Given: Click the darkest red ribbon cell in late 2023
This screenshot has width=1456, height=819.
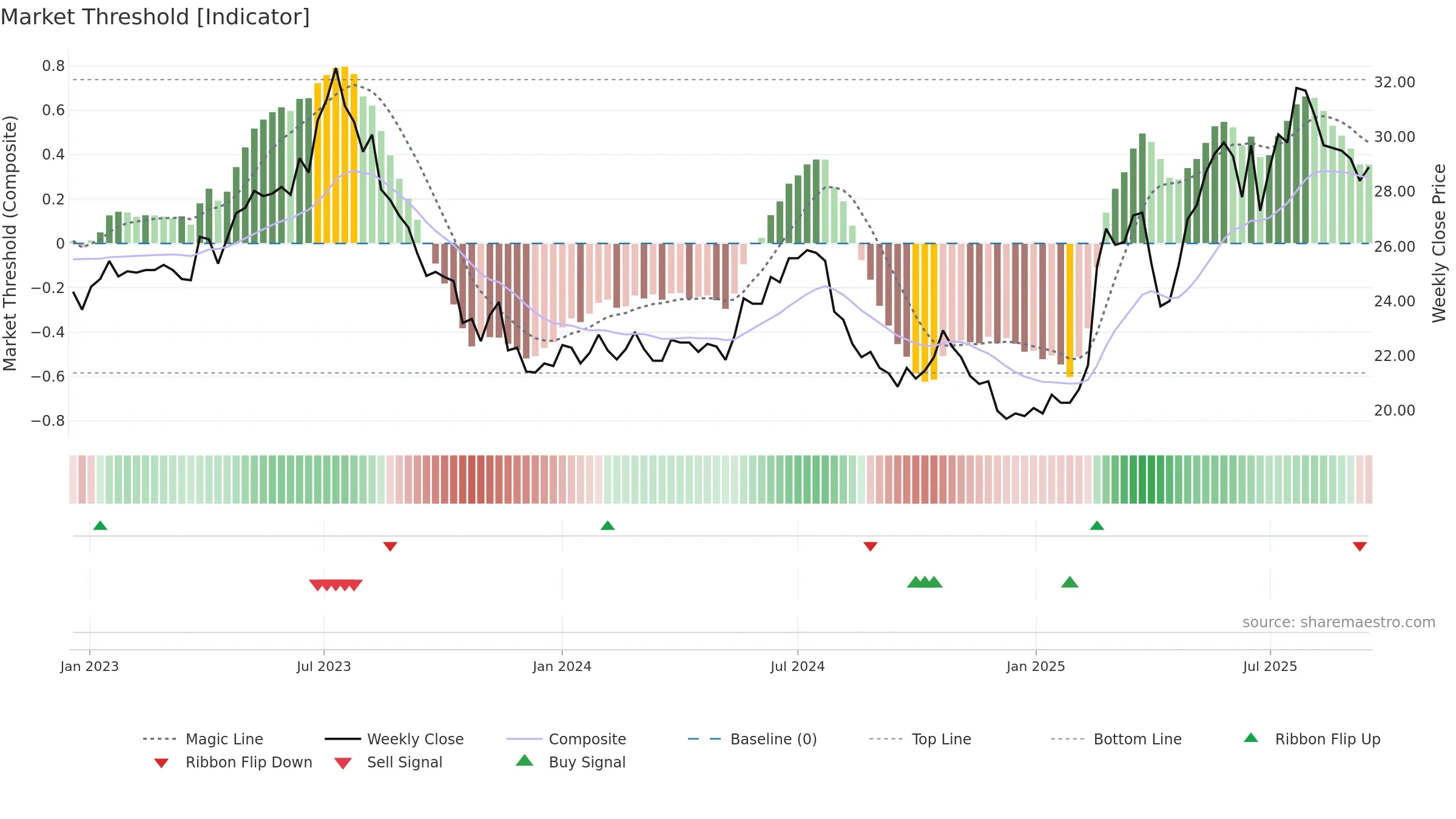Looking at the screenshot, I should pos(472,479).
